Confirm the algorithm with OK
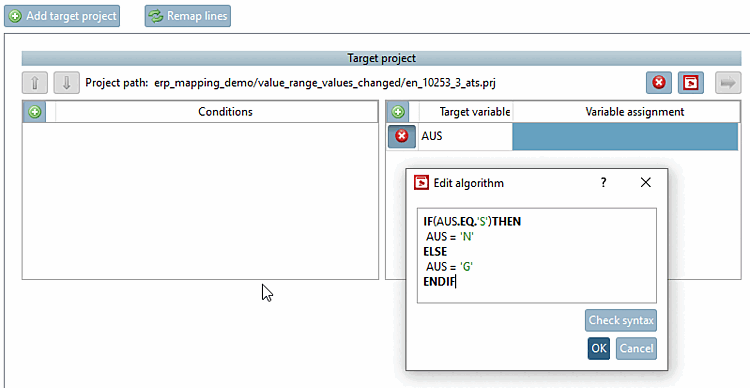Viewport: 750px width, 388px height. tap(599, 348)
